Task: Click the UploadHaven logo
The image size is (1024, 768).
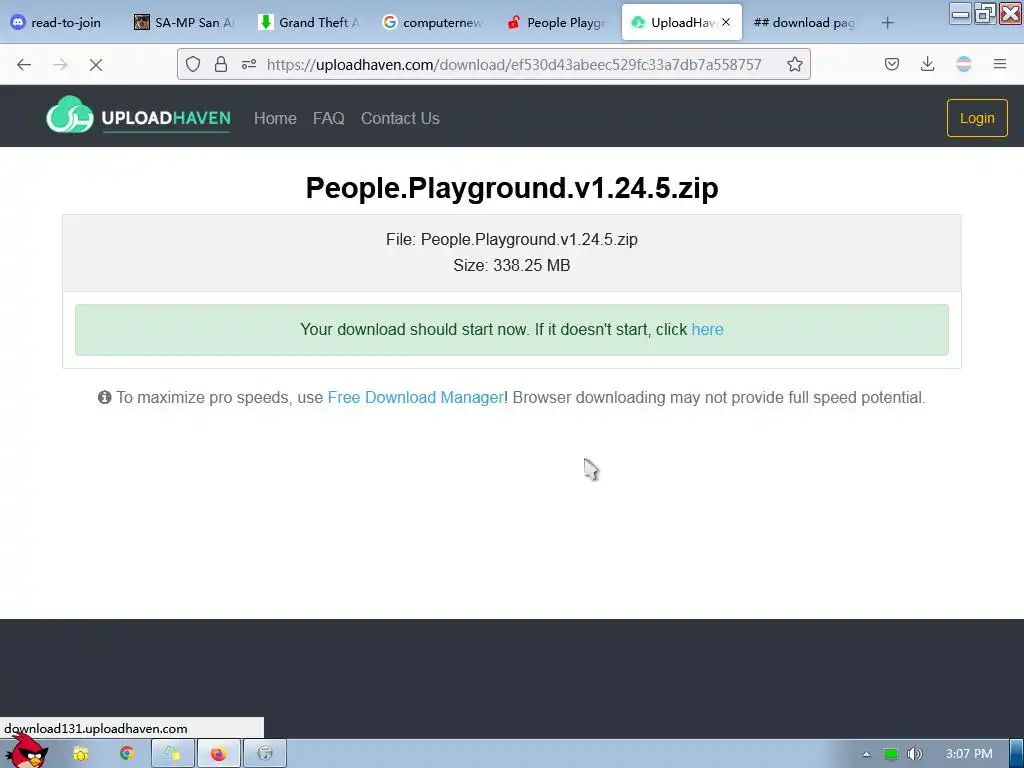Action: tap(138, 116)
